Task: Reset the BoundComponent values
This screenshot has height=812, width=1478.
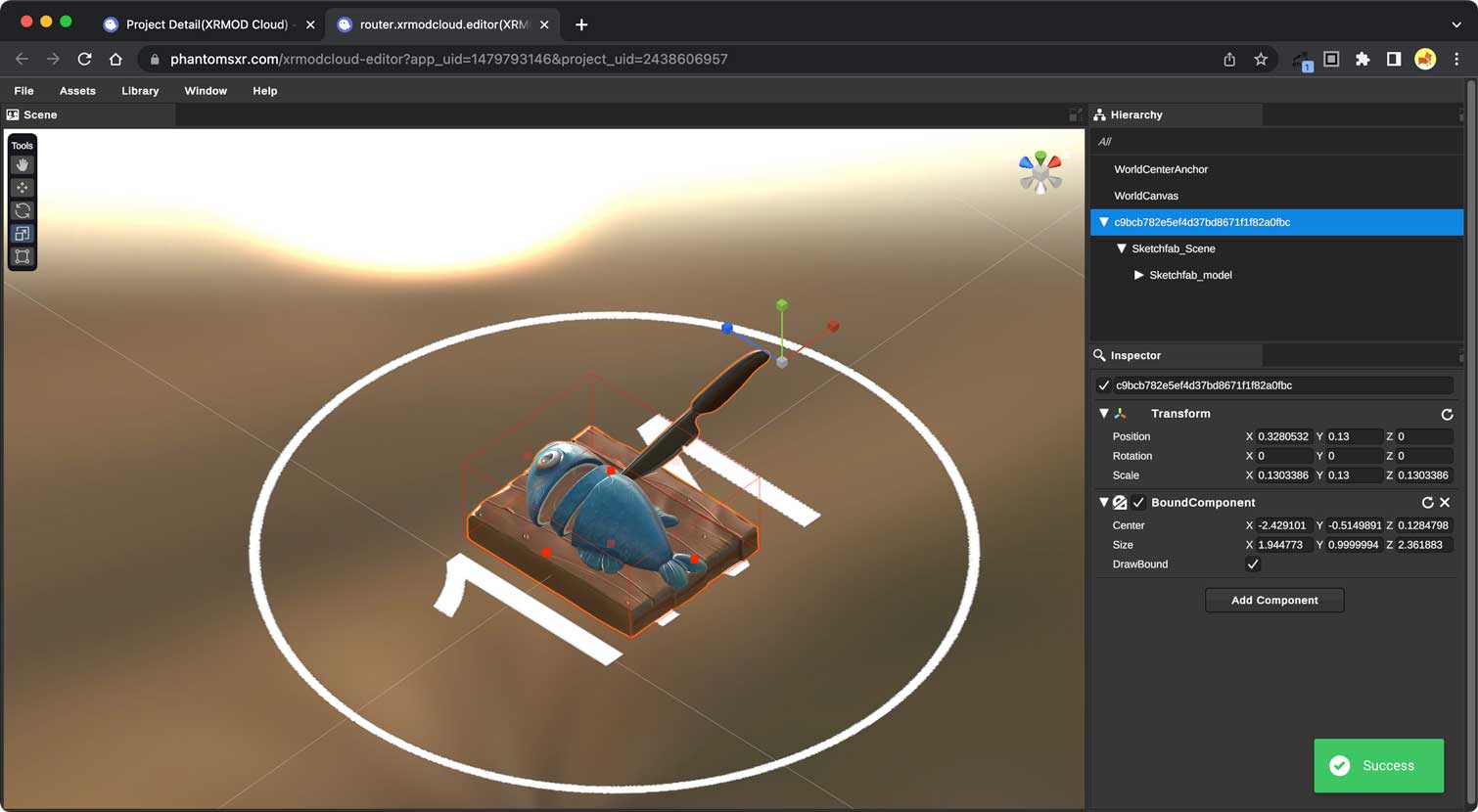Action: coord(1427,503)
